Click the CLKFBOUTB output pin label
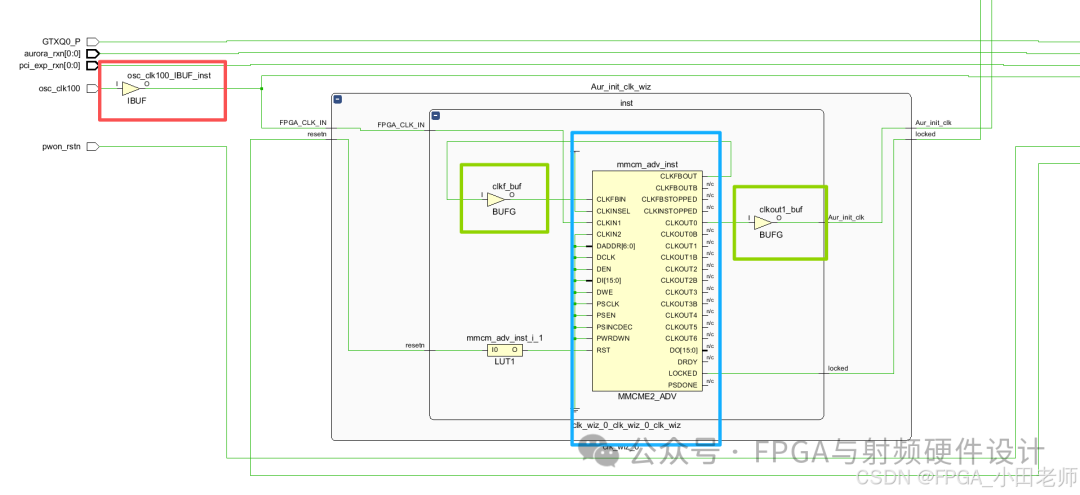 pos(676,188)
